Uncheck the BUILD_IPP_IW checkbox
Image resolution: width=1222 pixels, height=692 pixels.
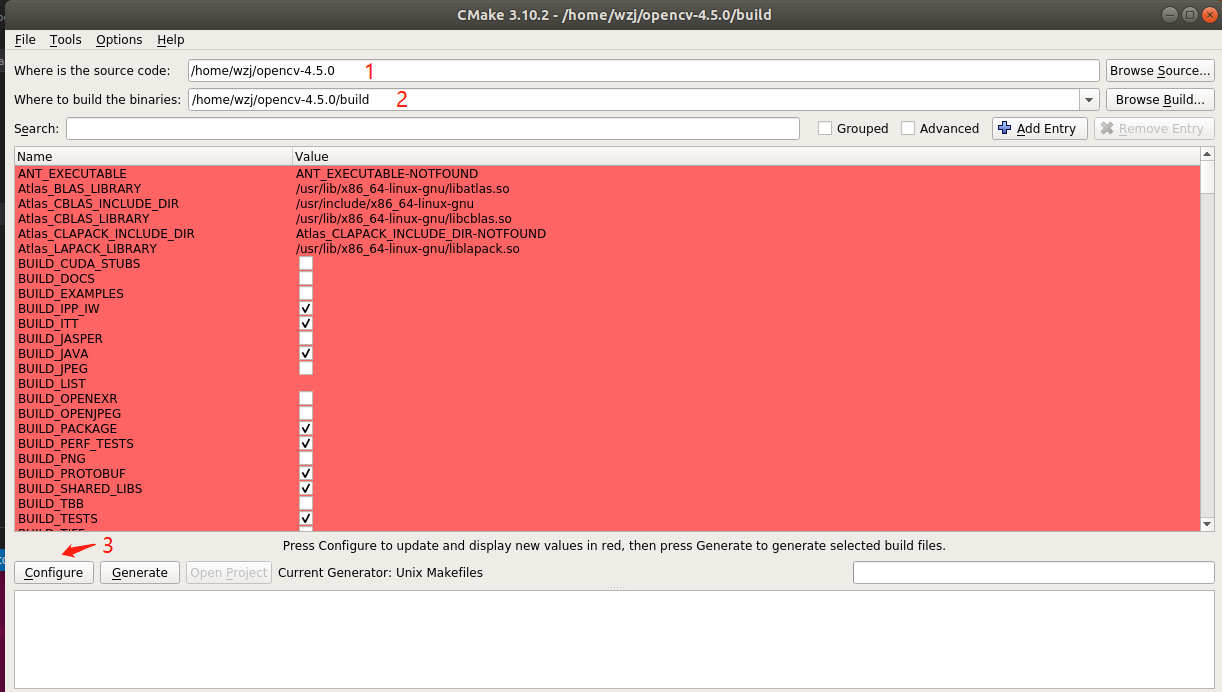coord(306,309)
